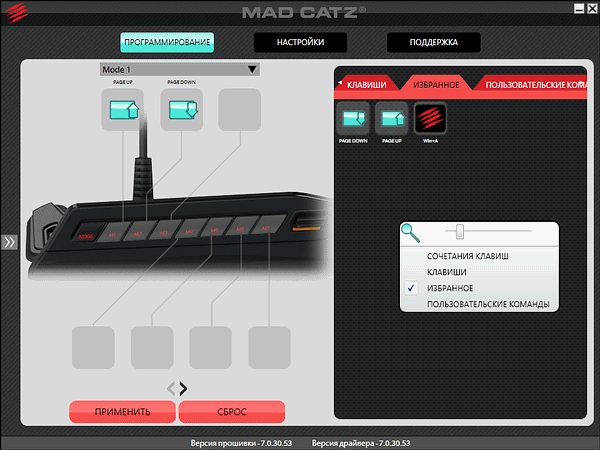Open the Mode 1 dropdown
The height and width of the screenshot is (450, 600).
coord(180,70)
